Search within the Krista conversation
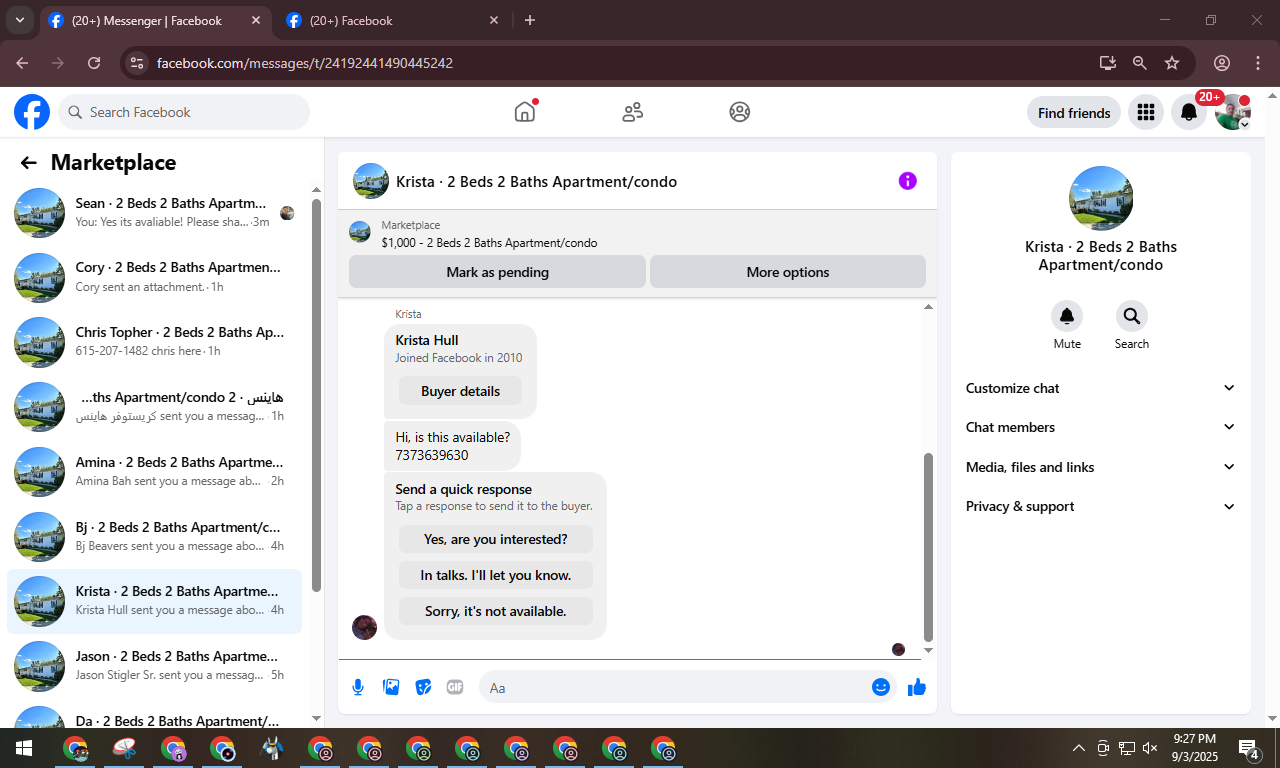Image resolution: width=1280 pixels, height=768 pixels. click(1131, 316)
